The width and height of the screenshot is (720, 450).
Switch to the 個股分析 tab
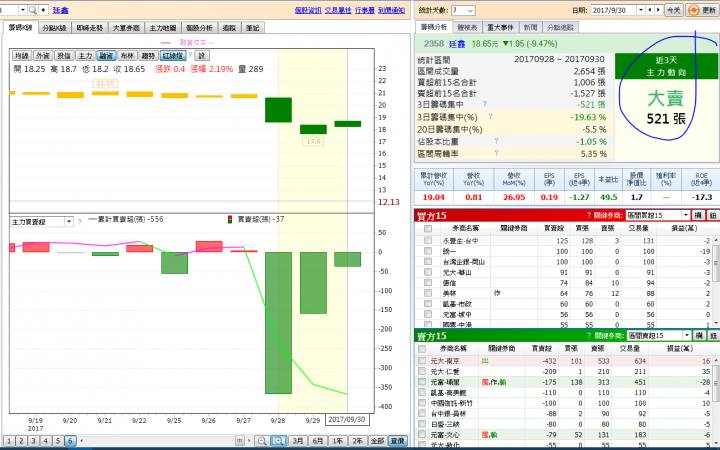199,28
